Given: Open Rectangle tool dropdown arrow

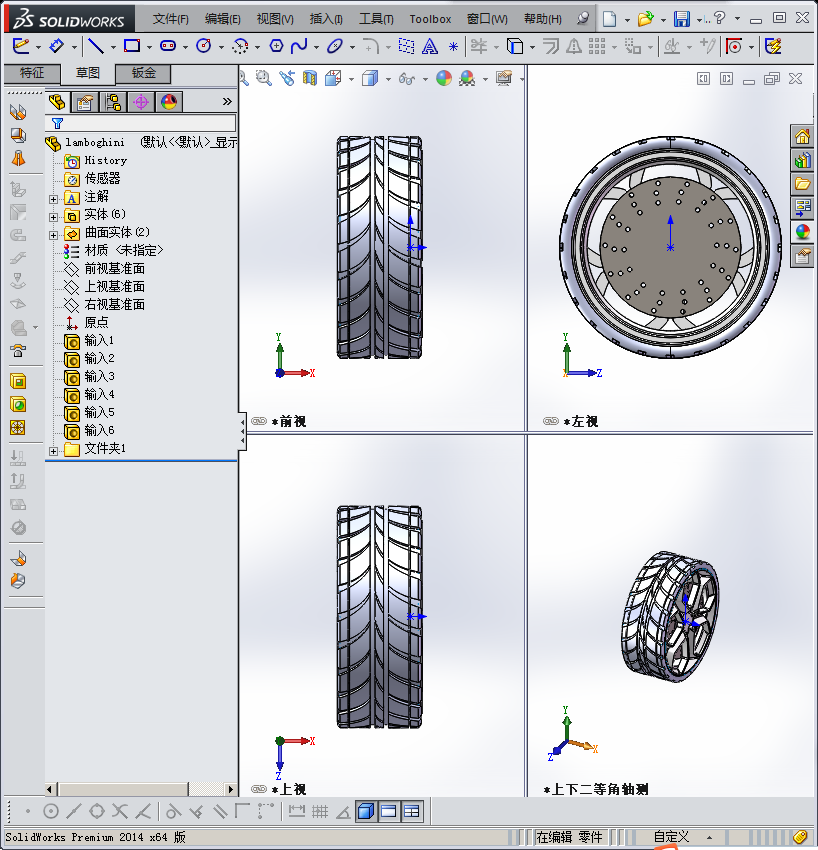Looking at the screenshot, I should [x=149, y=48].
